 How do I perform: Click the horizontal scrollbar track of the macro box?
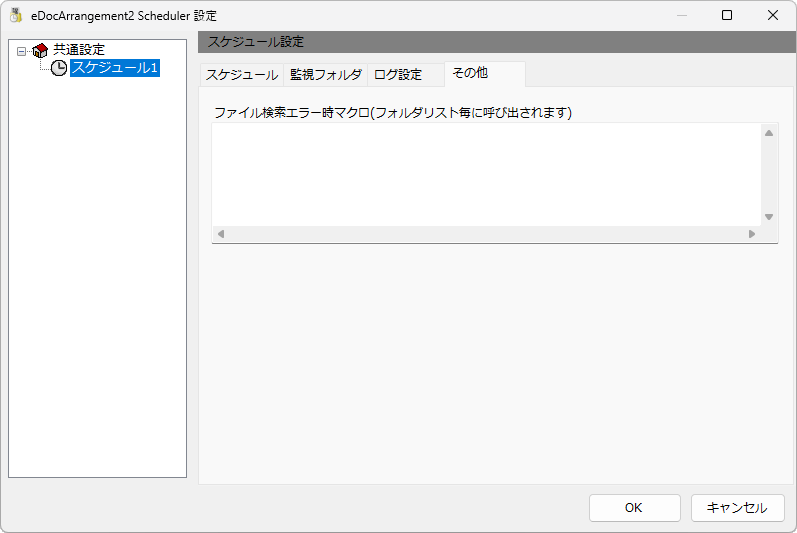[x=486, y=234]
